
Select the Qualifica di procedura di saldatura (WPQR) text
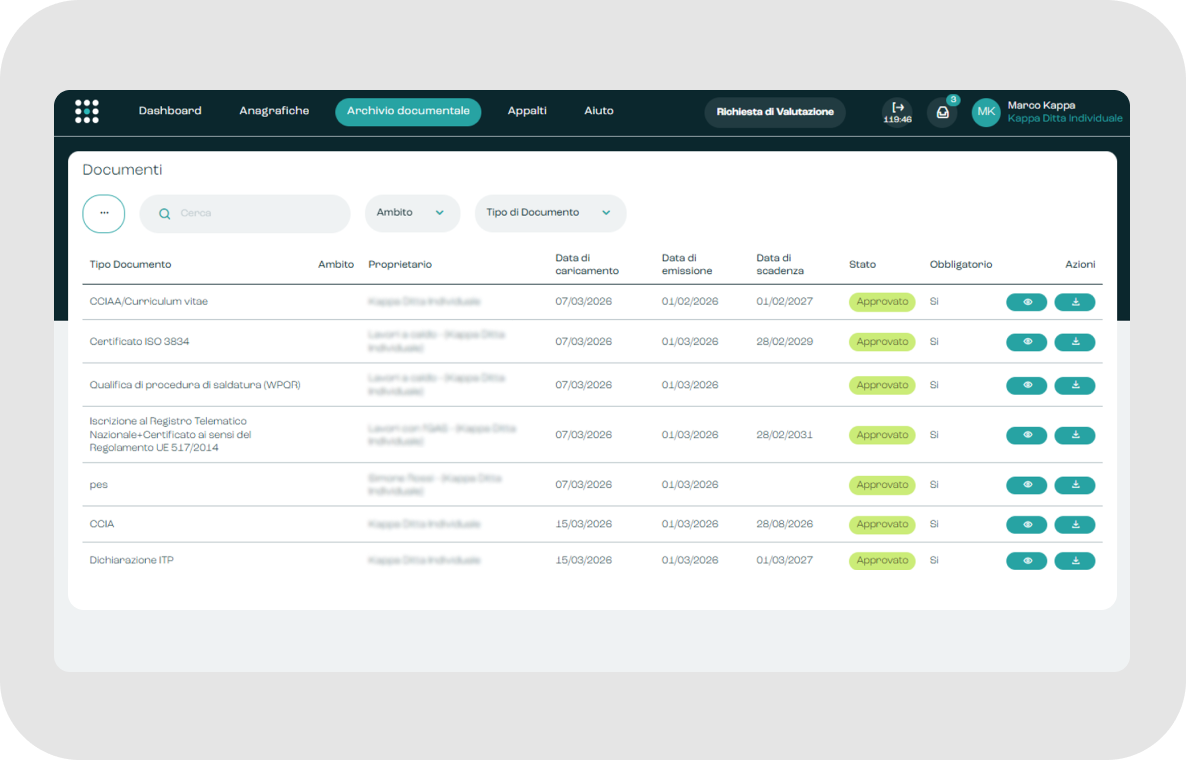point(195,386)
